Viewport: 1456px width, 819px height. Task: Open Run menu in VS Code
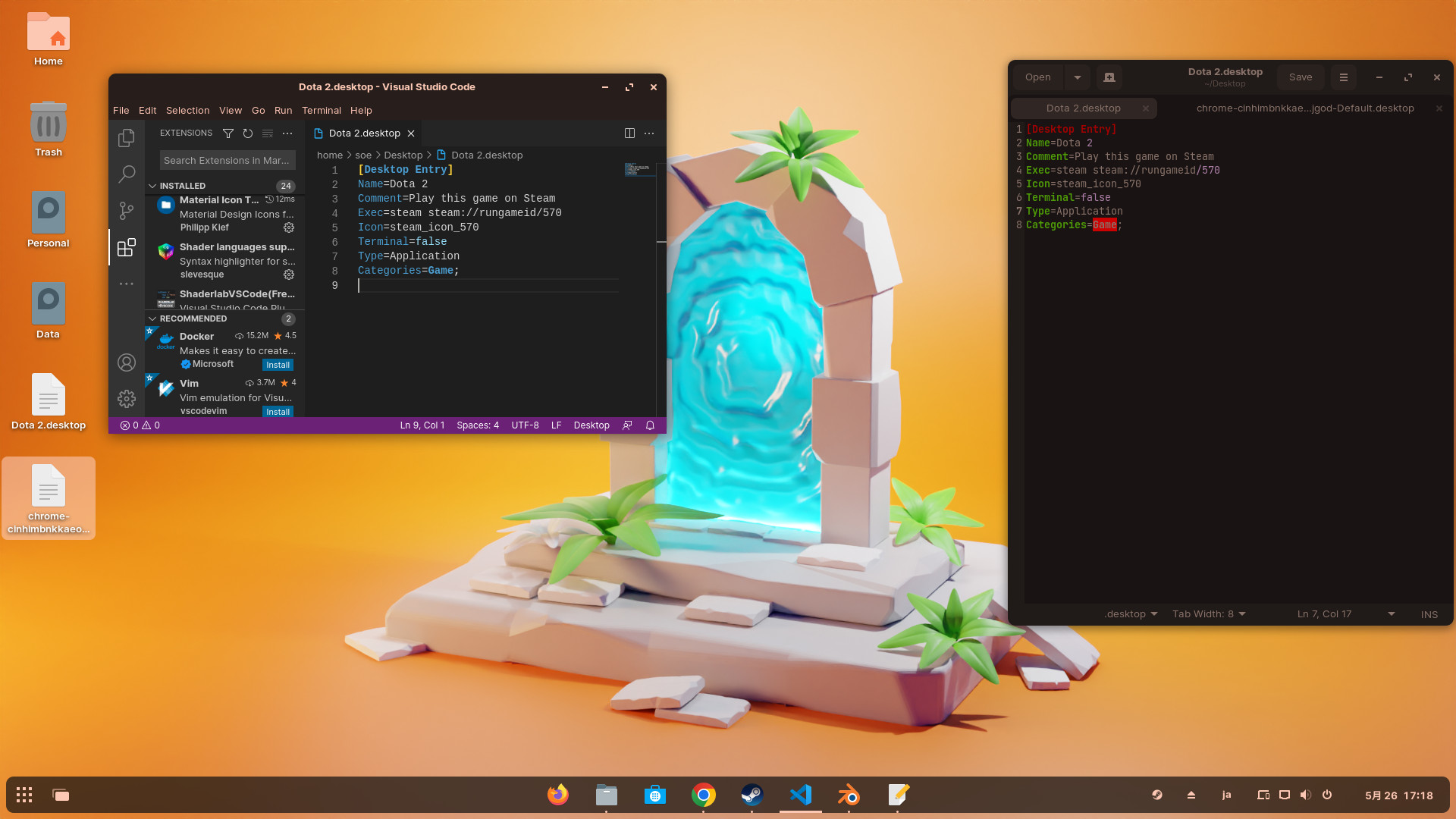pyautogui.click(x=283, y=110)
